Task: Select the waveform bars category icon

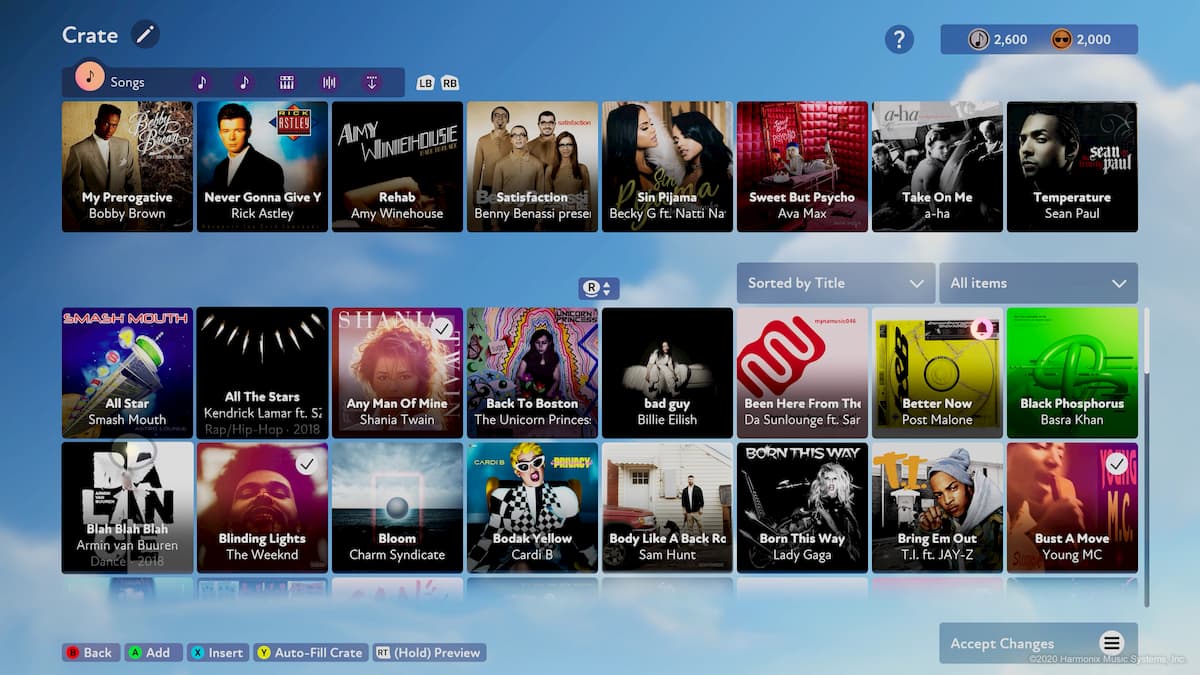Action: 329,82
